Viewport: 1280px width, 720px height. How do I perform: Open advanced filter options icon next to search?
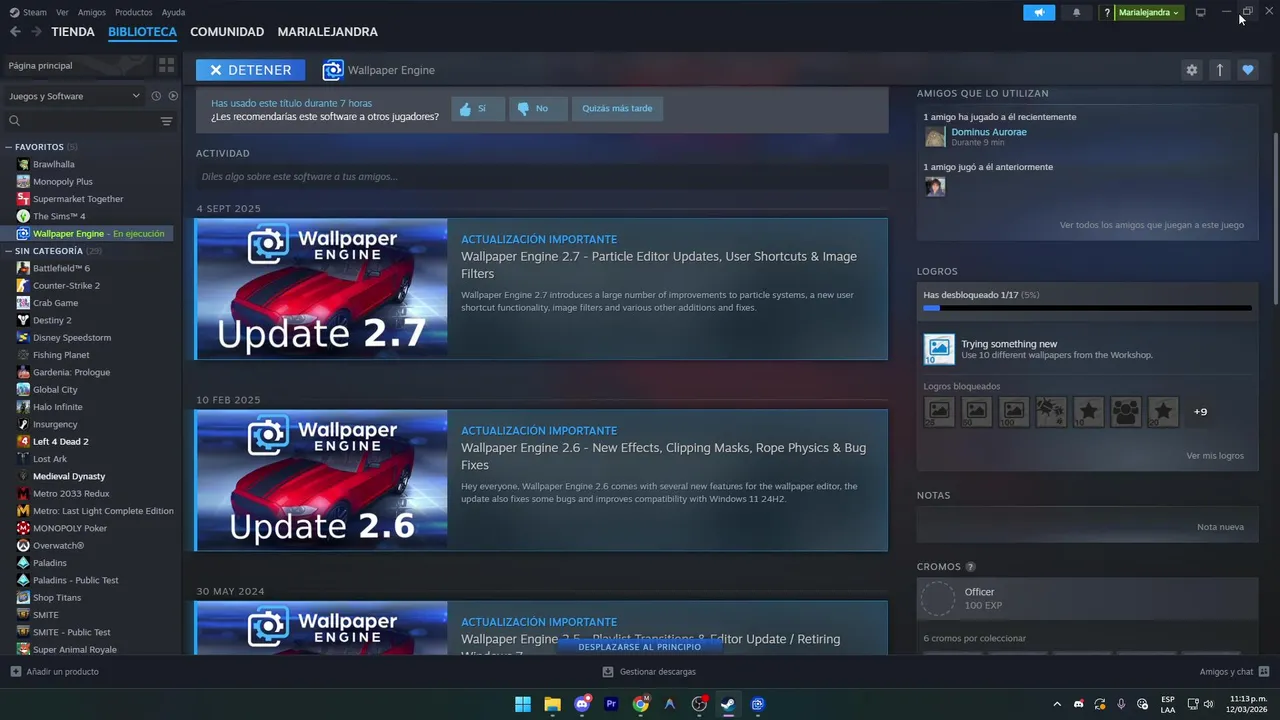[167, 121]
